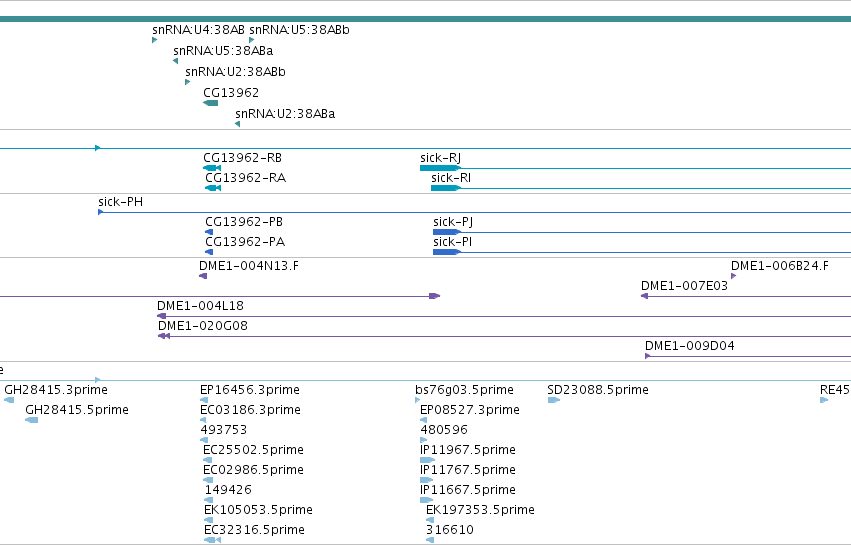
Task: Click the IP11967.5prime EST glyph
Action: (x=427, y=460)
